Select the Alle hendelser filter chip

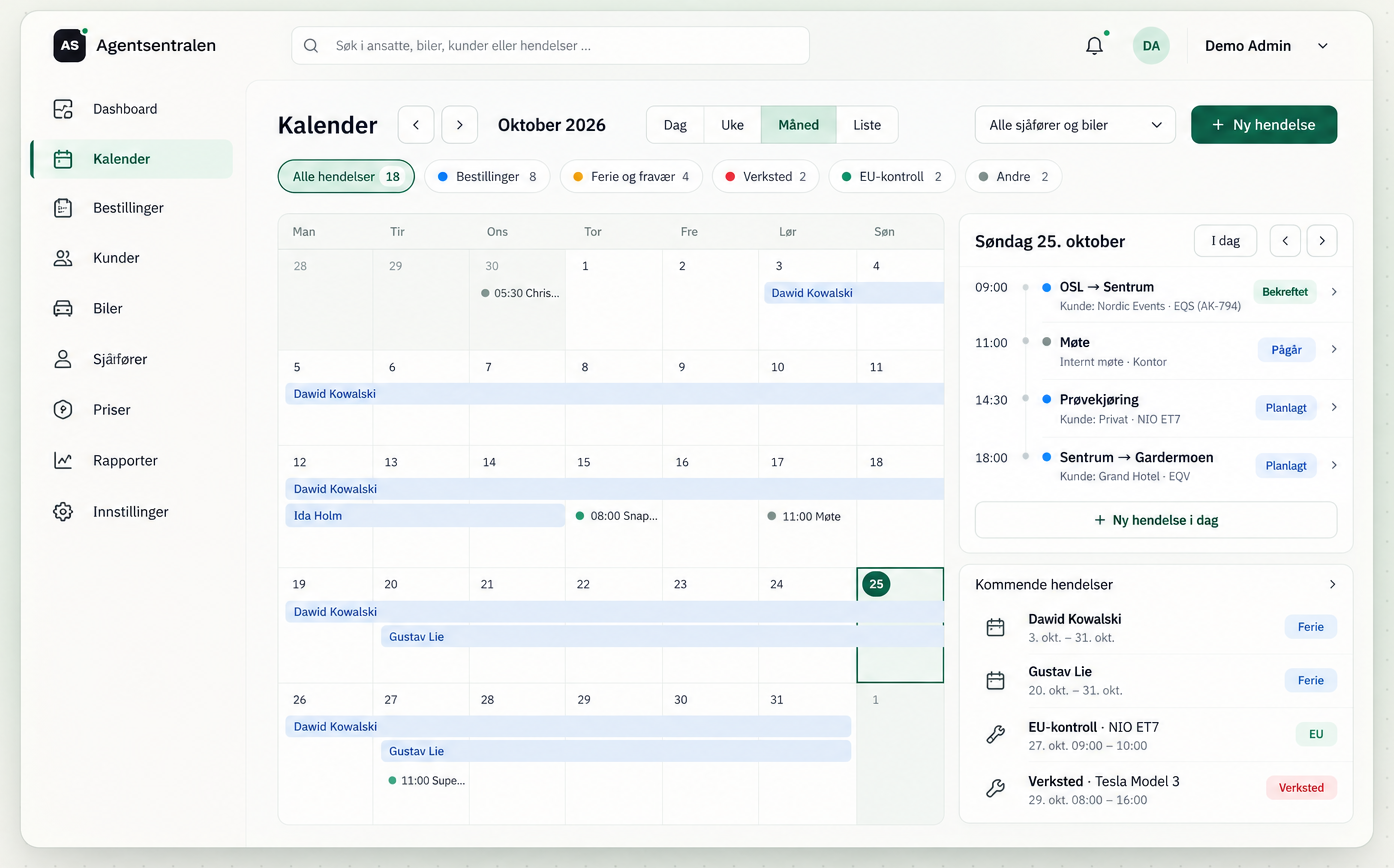pyautogui.click(x=346, y=177)
